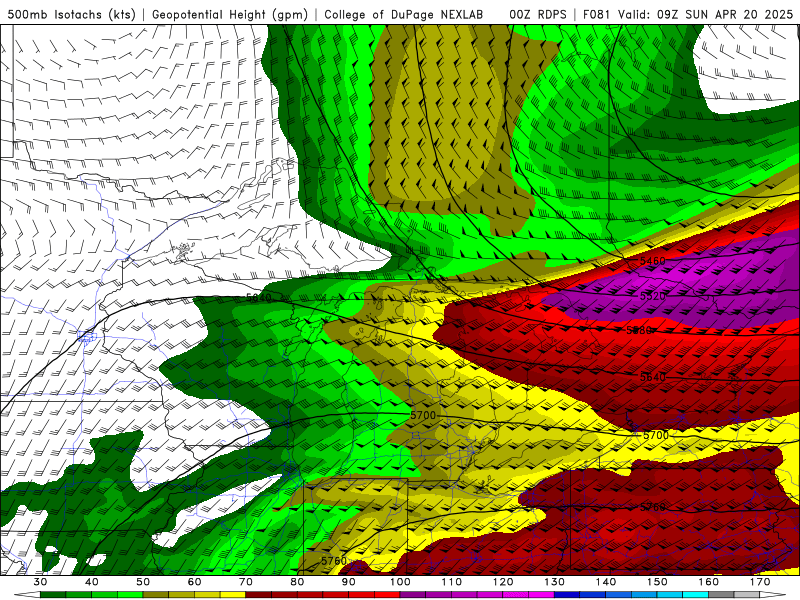
Task: Click the color bar tick label 70
Action: tap(246, 582)
